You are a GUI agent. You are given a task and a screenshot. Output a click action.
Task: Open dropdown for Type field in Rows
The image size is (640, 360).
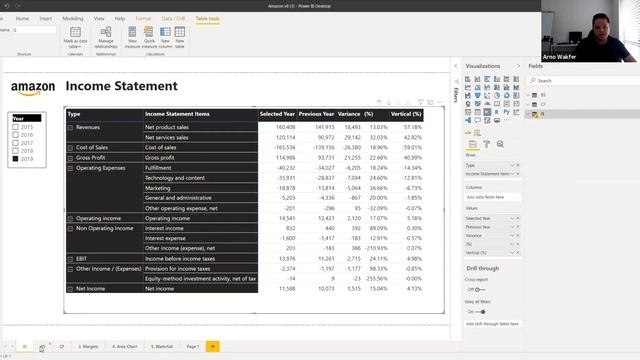(512, 165)
